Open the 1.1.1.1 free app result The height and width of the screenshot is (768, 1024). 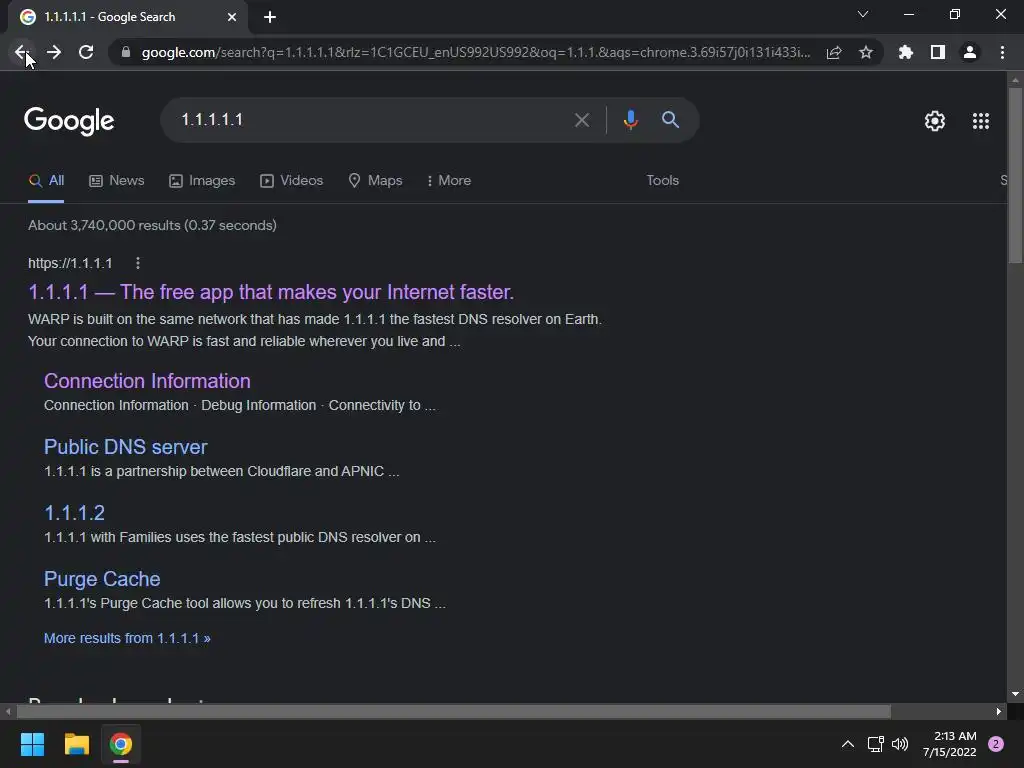point(271,292)
